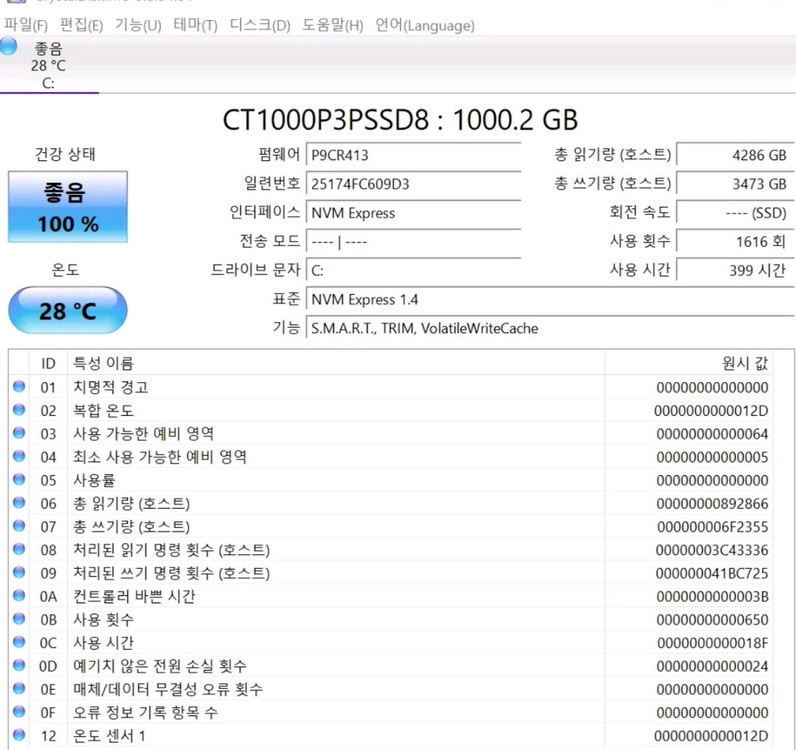Click the total host reads value 4286 GB

(735, 155)
